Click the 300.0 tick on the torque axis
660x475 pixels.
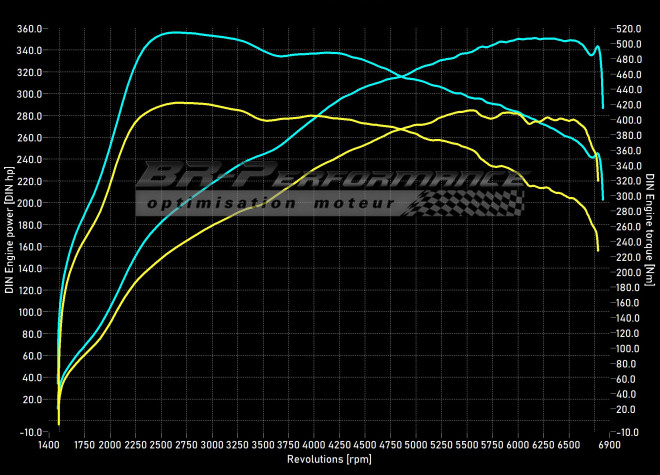tap(624, 196)
